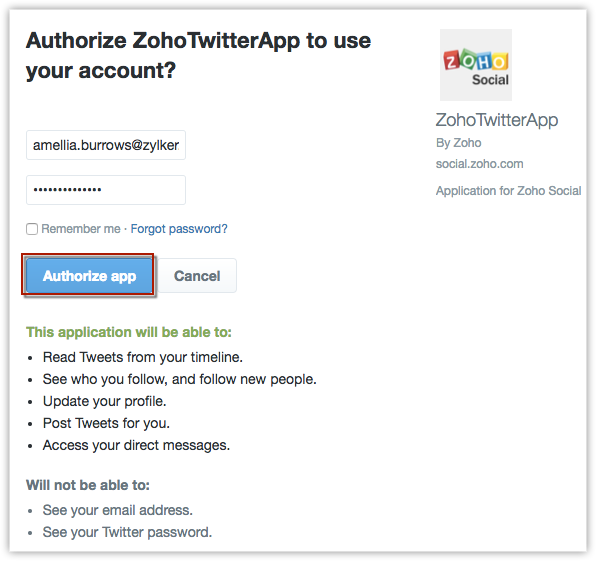Select the Read Tweets from your timeline item
This screenshot has width=596, height=561.
click(143, 357)
